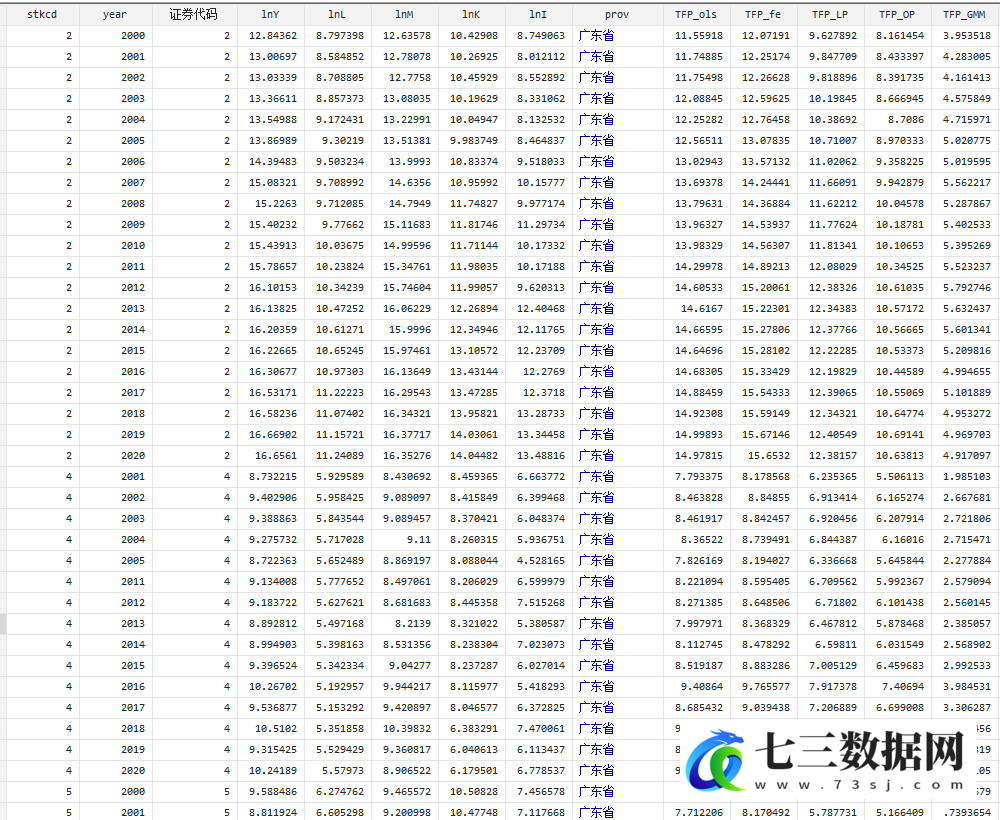Click lnL cell 8.797398

tap(337, 36)
